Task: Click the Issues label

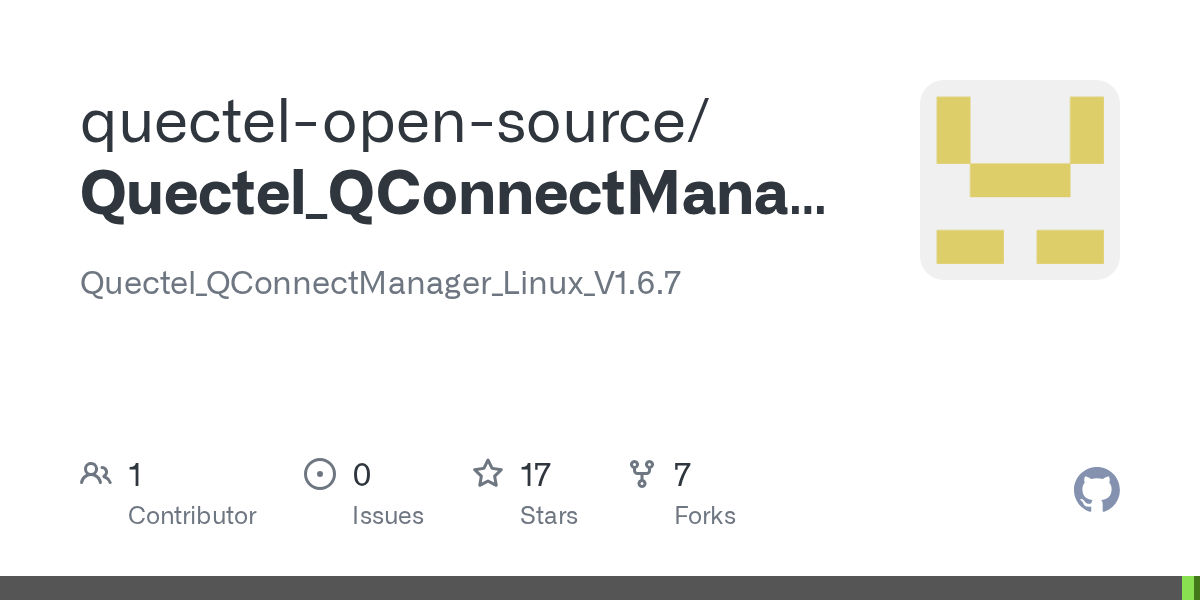Action: (x=387, y=516)
